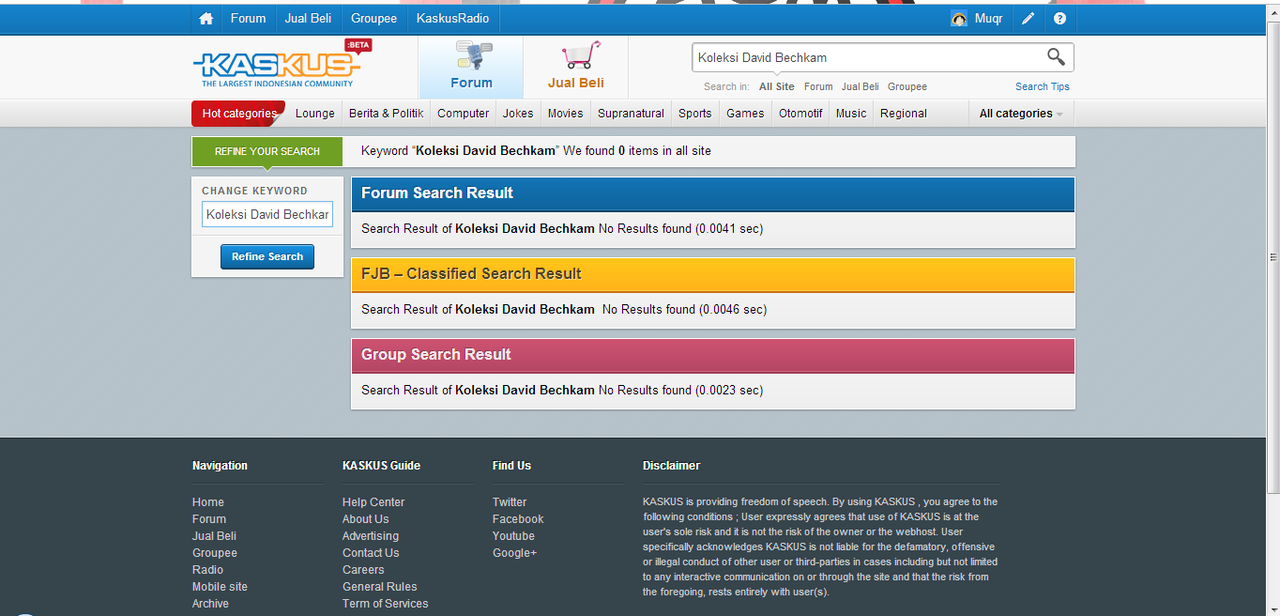Image resolution: width=1280 pixels, height=616 pixels.
Task: Set search scope to Jual Beli
Action: pos(860,87)
